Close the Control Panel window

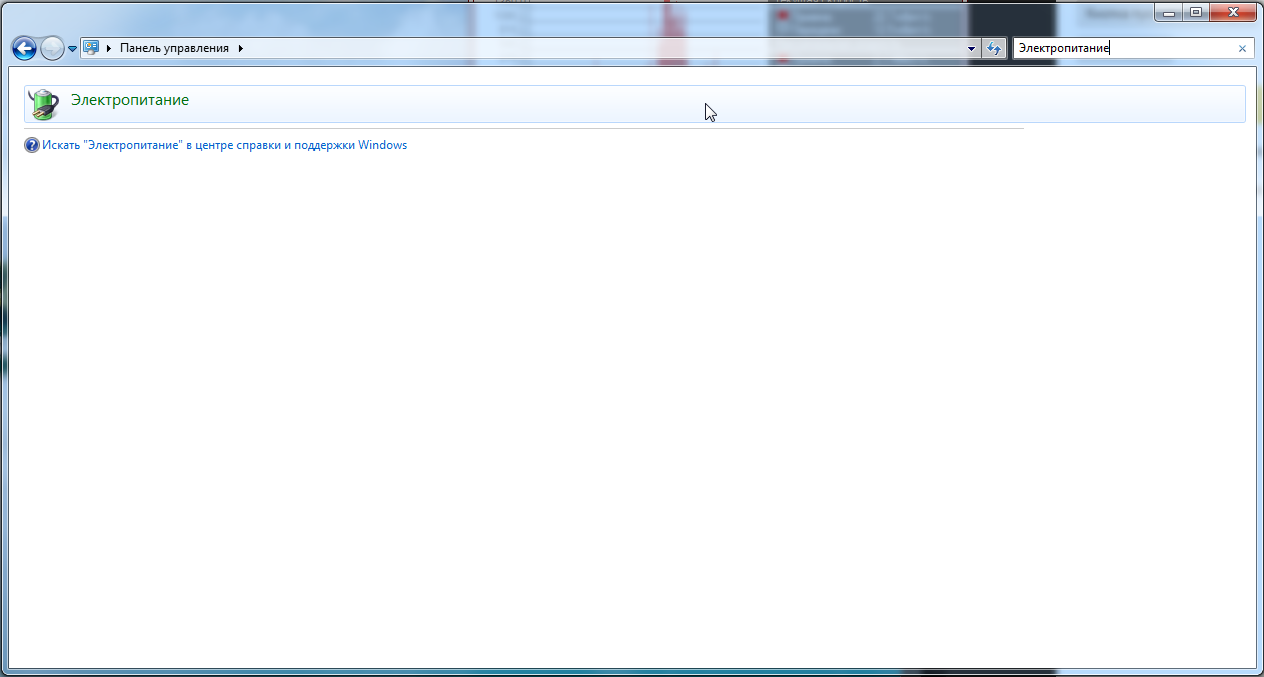pos(1233,12)
